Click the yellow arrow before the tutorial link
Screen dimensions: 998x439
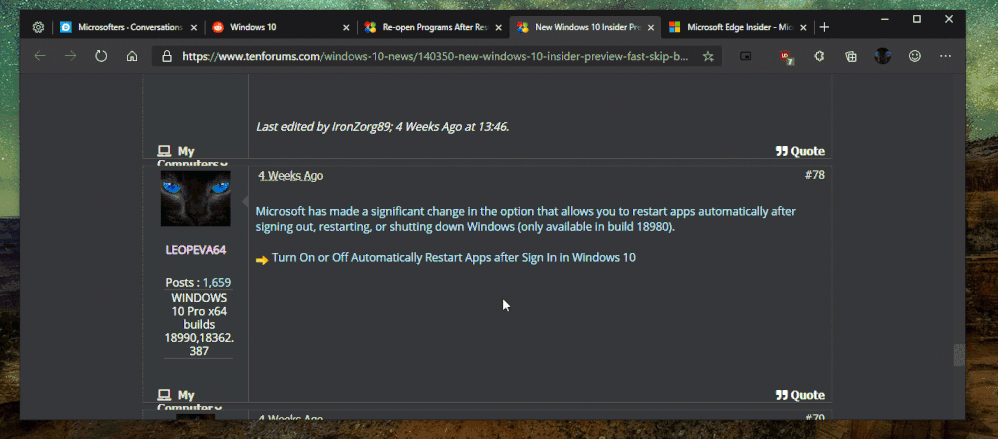tap(262, 260)
